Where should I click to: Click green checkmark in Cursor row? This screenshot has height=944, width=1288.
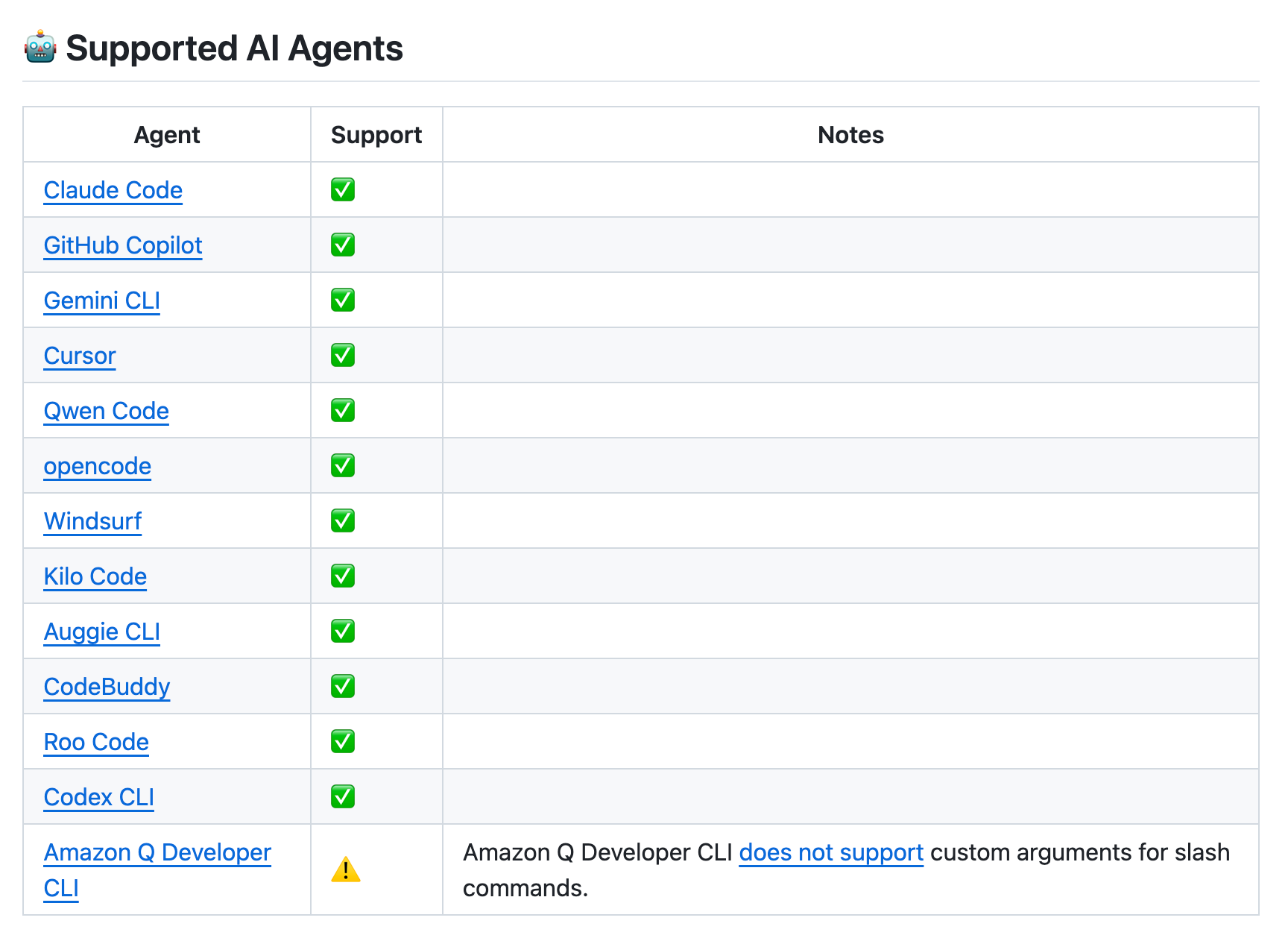pos(343,355)
